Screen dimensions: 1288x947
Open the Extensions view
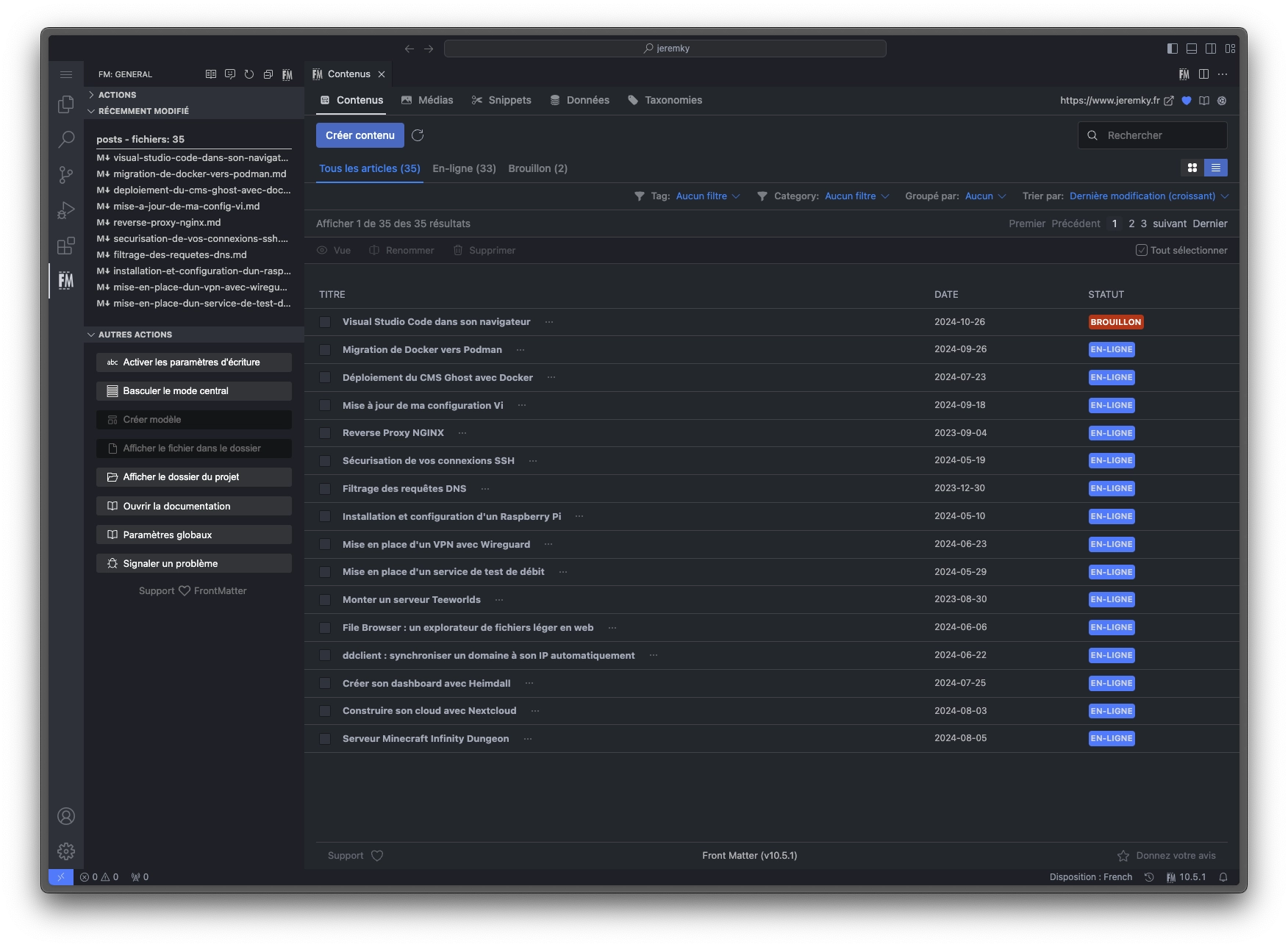[x=66, y=246]
